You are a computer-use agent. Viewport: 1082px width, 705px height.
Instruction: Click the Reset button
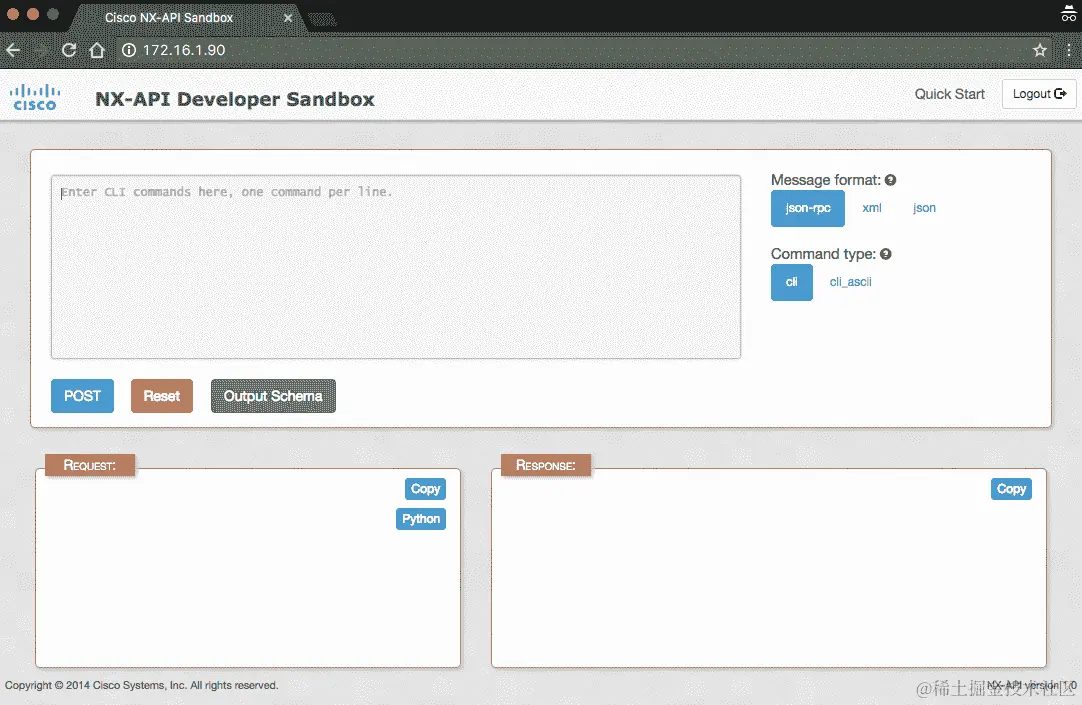[x=161, y=396]
